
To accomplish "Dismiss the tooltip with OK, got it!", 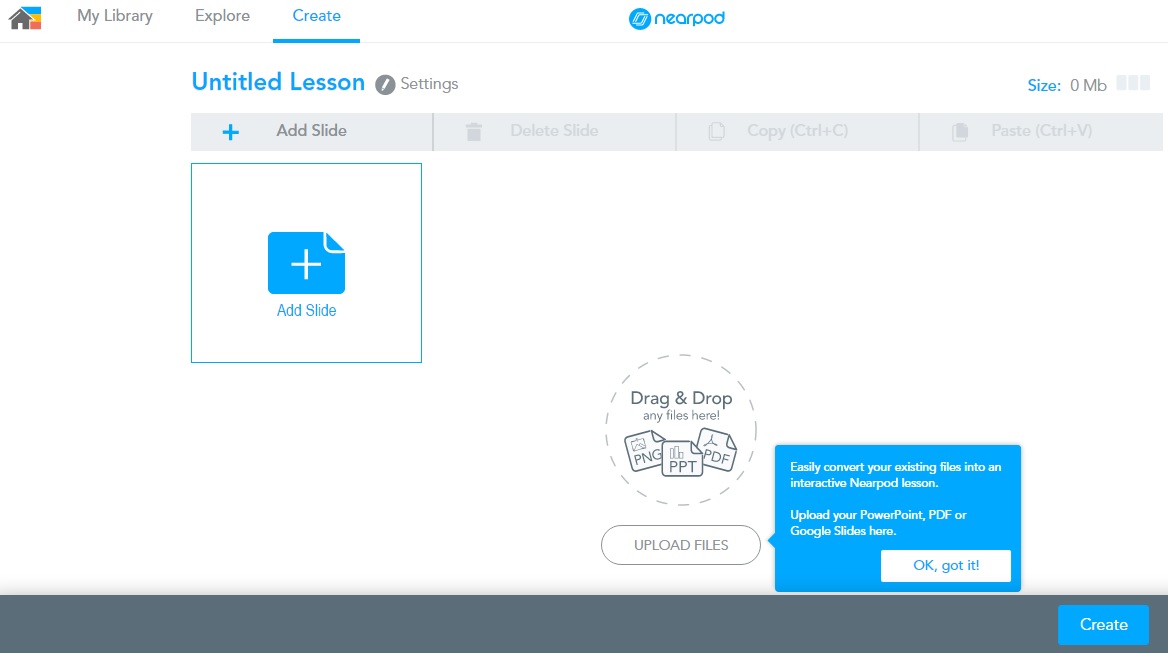I will point(945,565).
